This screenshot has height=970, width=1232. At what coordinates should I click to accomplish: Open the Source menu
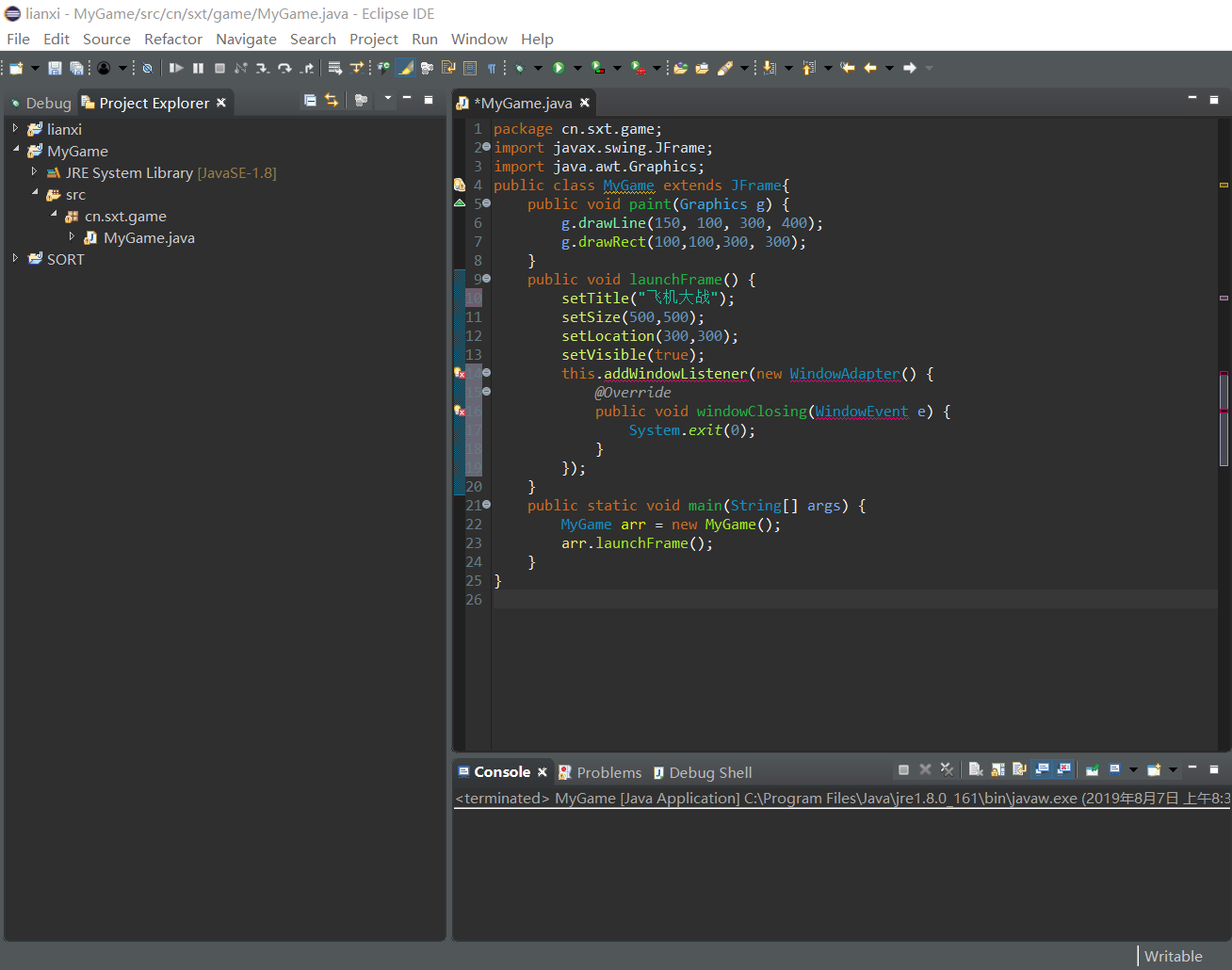[106, 39]
